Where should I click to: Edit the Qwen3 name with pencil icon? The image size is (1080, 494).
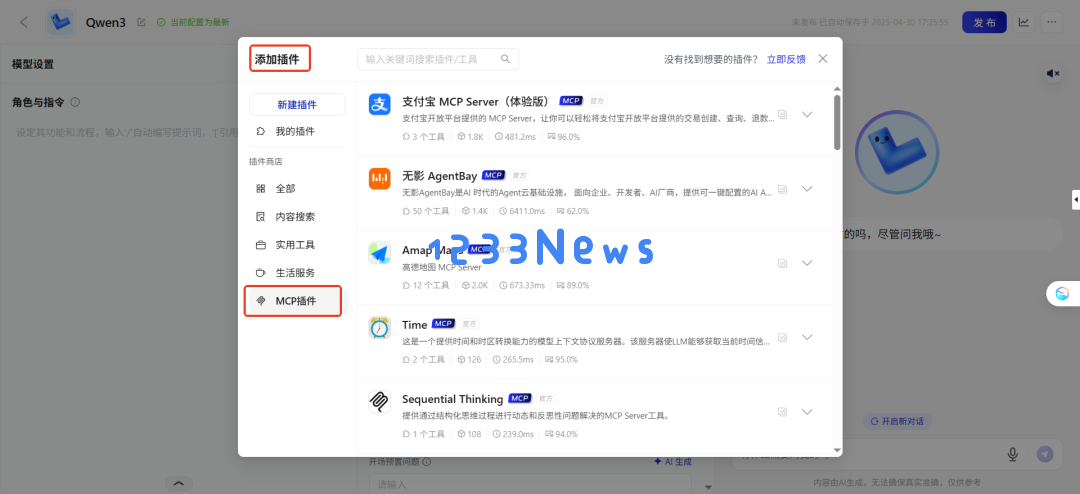tap(141, 22)
